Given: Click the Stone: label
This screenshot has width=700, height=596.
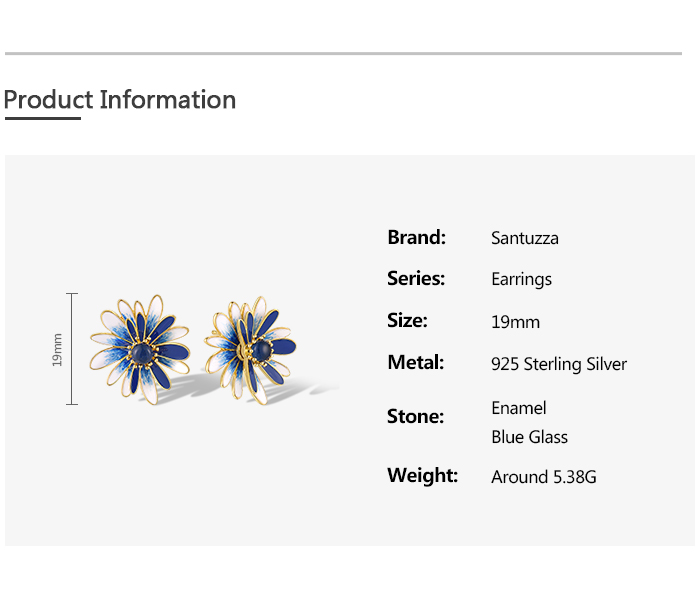Looking at the screenshot, I should [x=415, y=416].
